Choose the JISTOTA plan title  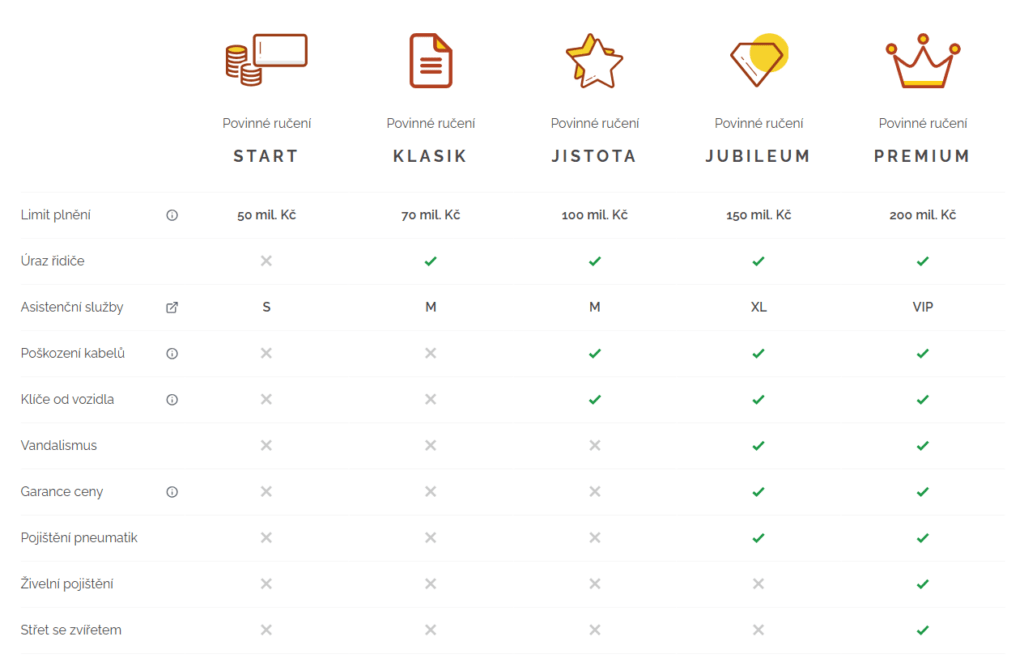click(594, 156)
